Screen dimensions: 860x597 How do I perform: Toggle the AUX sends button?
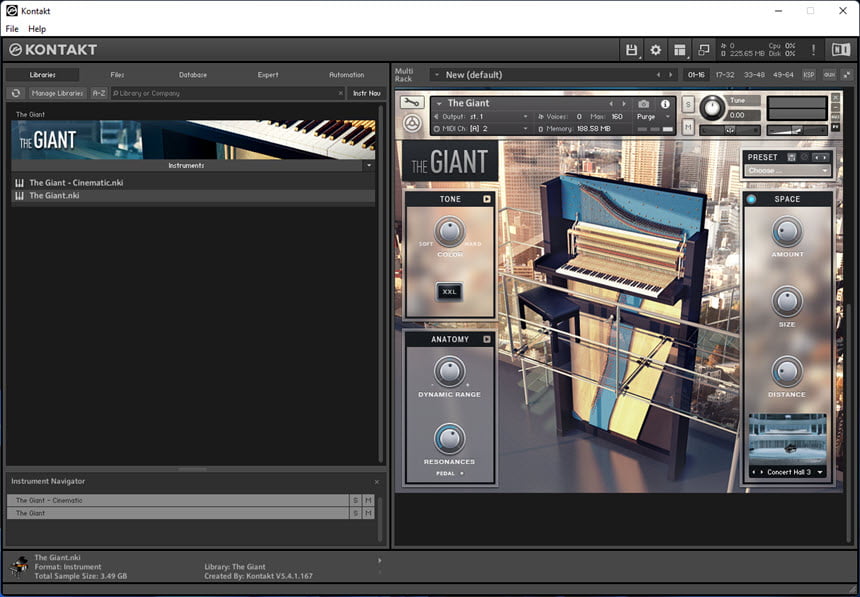coord(829,75)
